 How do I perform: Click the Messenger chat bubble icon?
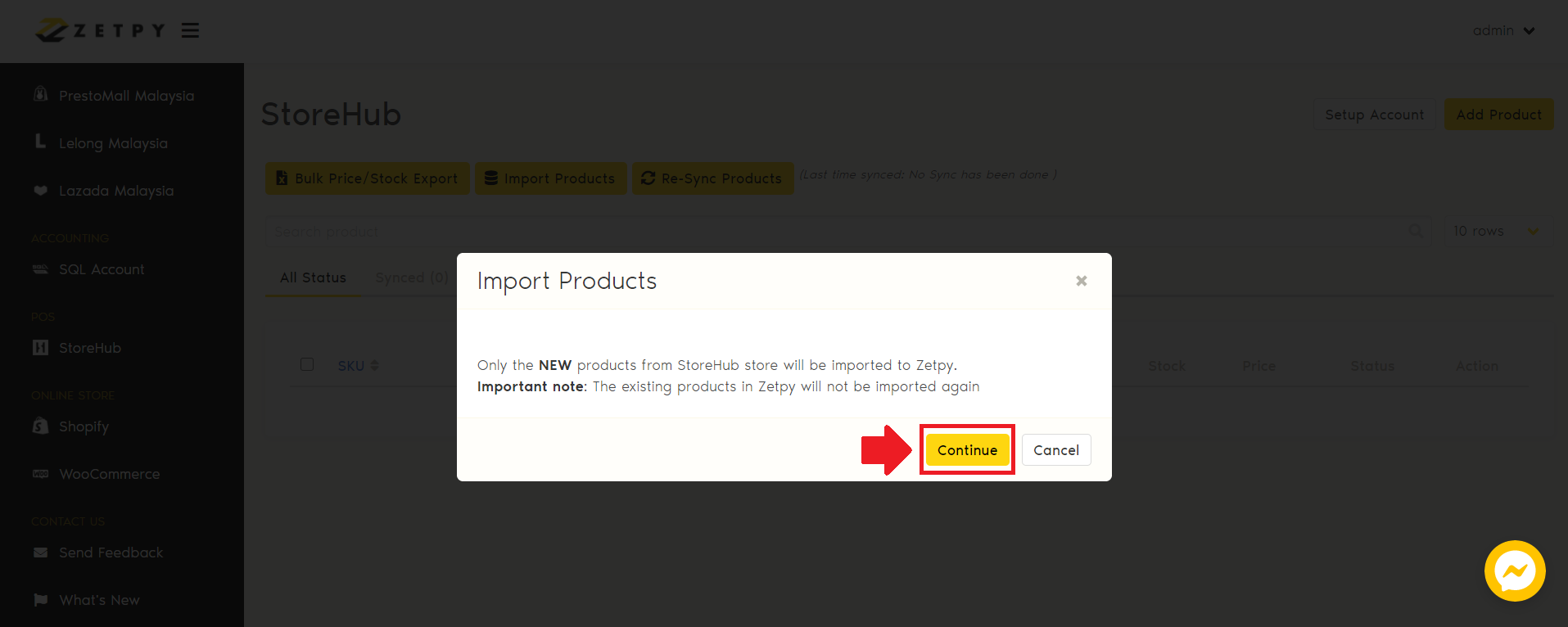(x=1514, y=571)
